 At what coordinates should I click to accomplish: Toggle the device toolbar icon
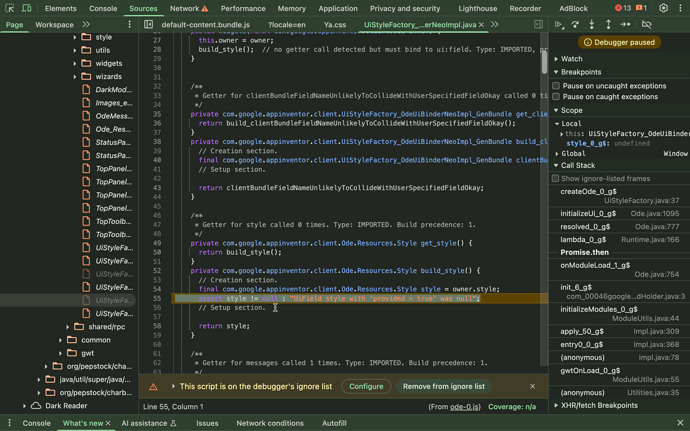[x=26, y=8]
